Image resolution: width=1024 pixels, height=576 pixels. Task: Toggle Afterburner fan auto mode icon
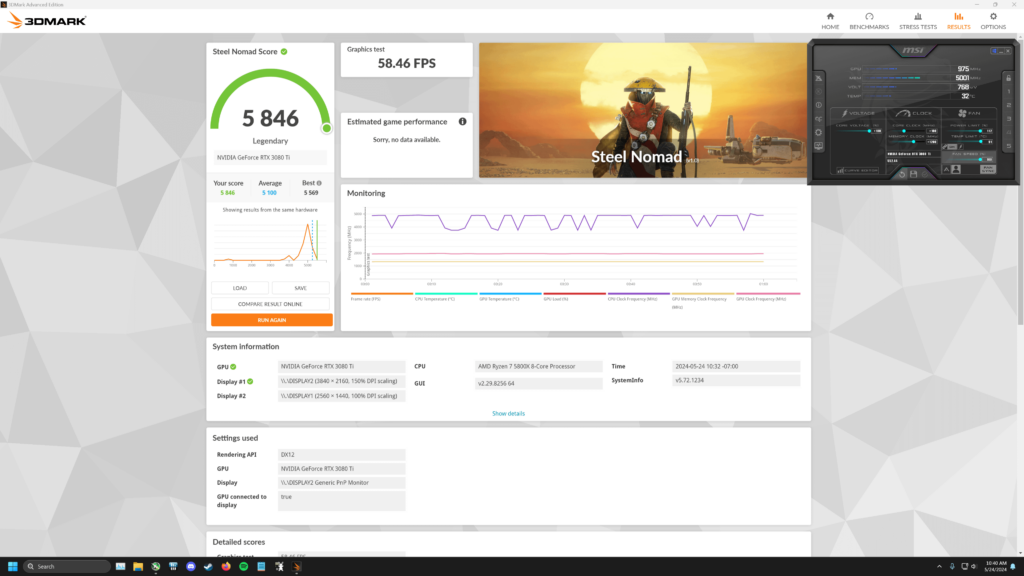click(x=946, y=170)
